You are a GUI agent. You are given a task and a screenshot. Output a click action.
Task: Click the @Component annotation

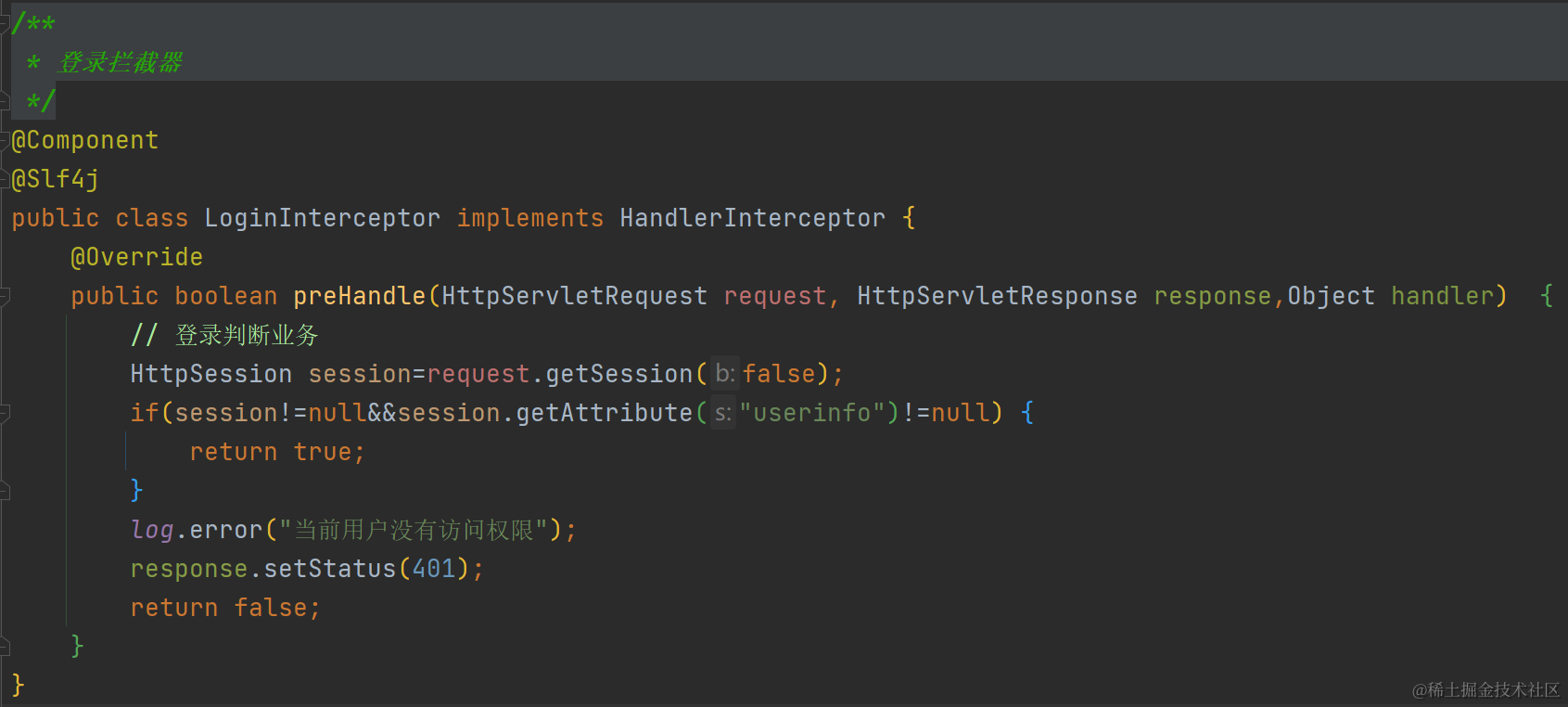point(85,140)
